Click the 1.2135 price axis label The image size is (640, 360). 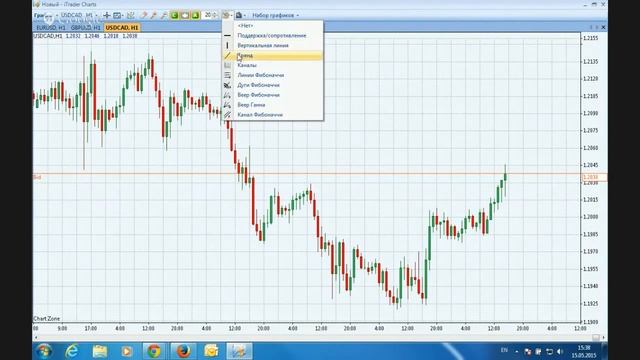pyautogui.click(x=590, y=62)
